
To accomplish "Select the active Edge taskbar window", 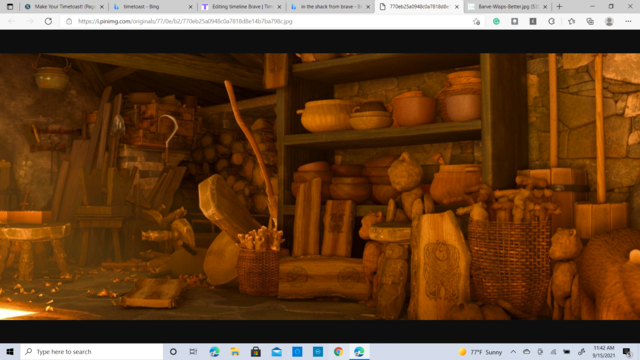I will tap(359, 351).
